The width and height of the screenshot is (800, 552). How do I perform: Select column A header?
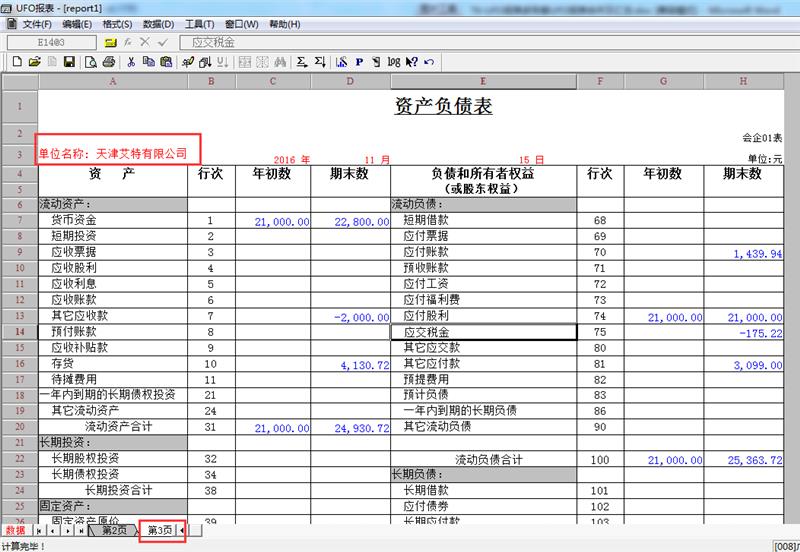tap(113, 81)
